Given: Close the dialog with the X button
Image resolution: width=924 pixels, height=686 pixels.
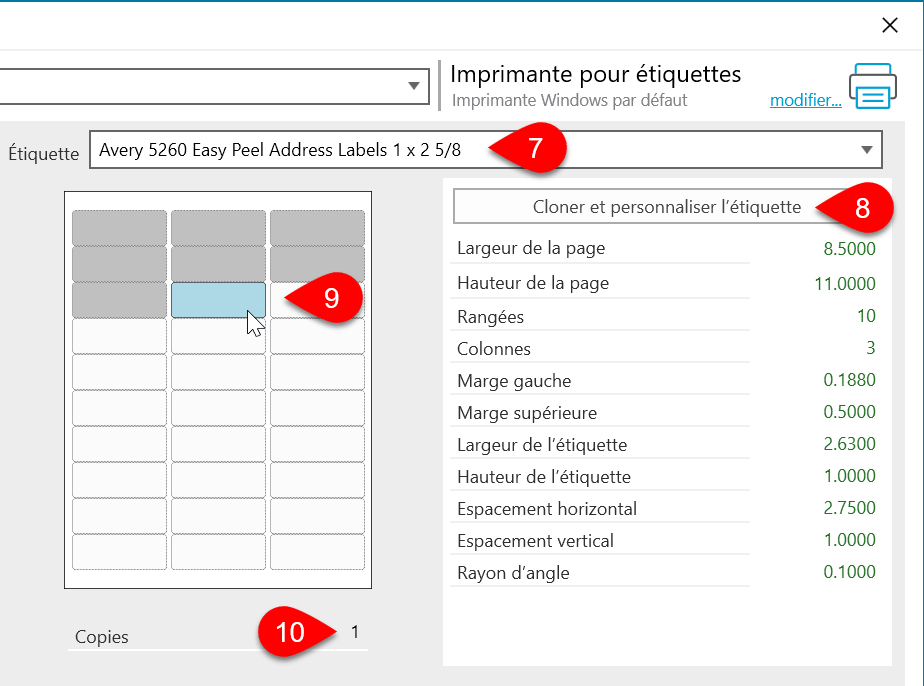Looking at the screenshot, I should [890, 25].
